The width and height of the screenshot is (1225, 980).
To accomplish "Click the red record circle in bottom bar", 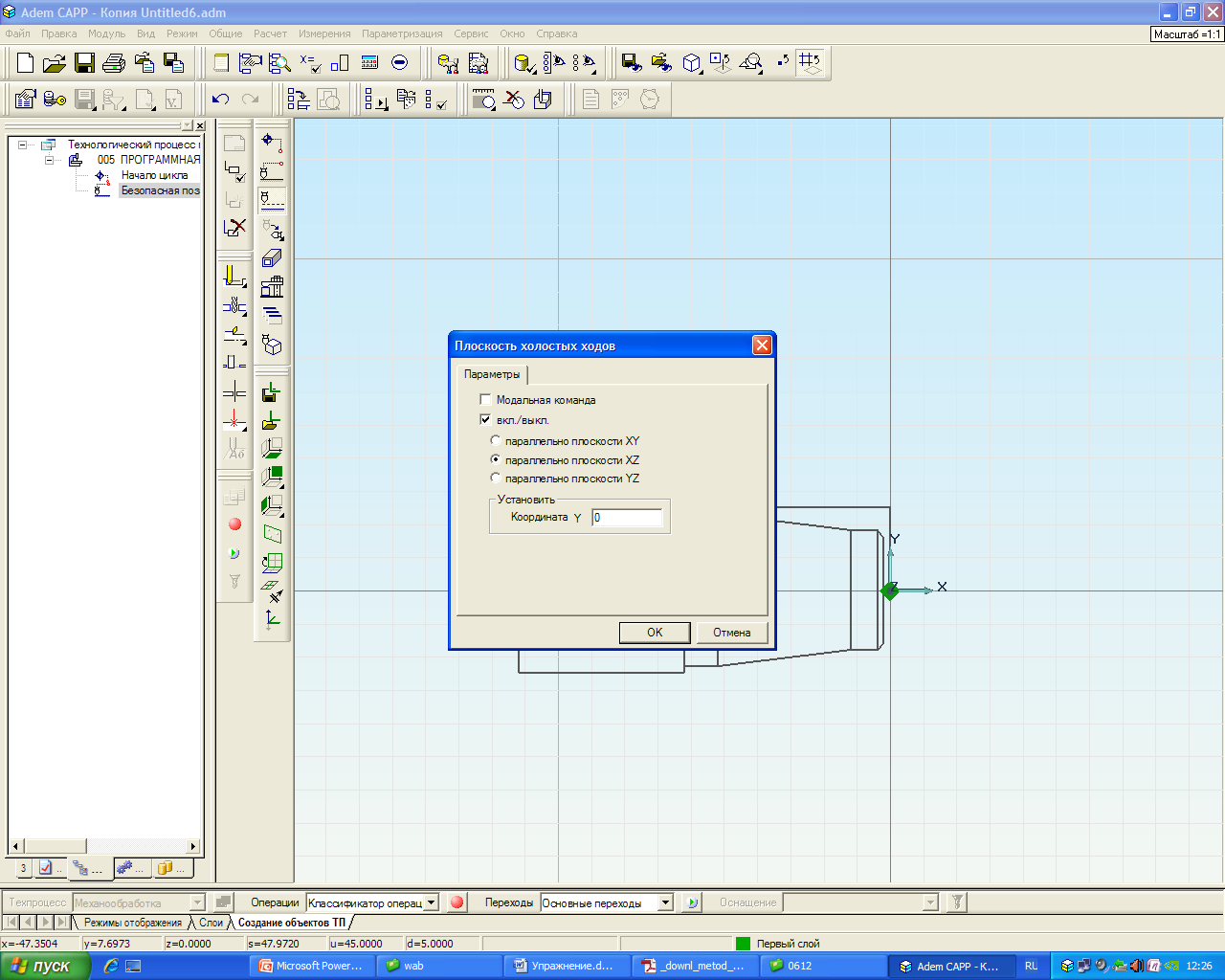I will pyautogui.click(x=457, y=902).
